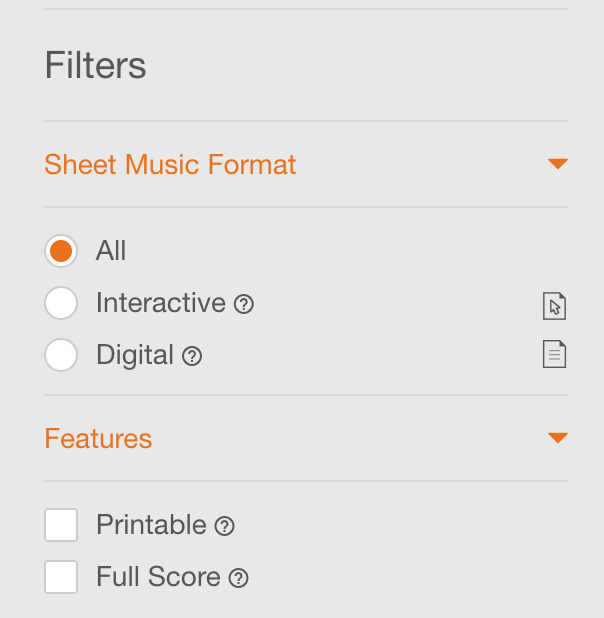Click the Filters panel title
Image resolution: width=604 pixels, height=618 pixels.
[x=95, y=65]
